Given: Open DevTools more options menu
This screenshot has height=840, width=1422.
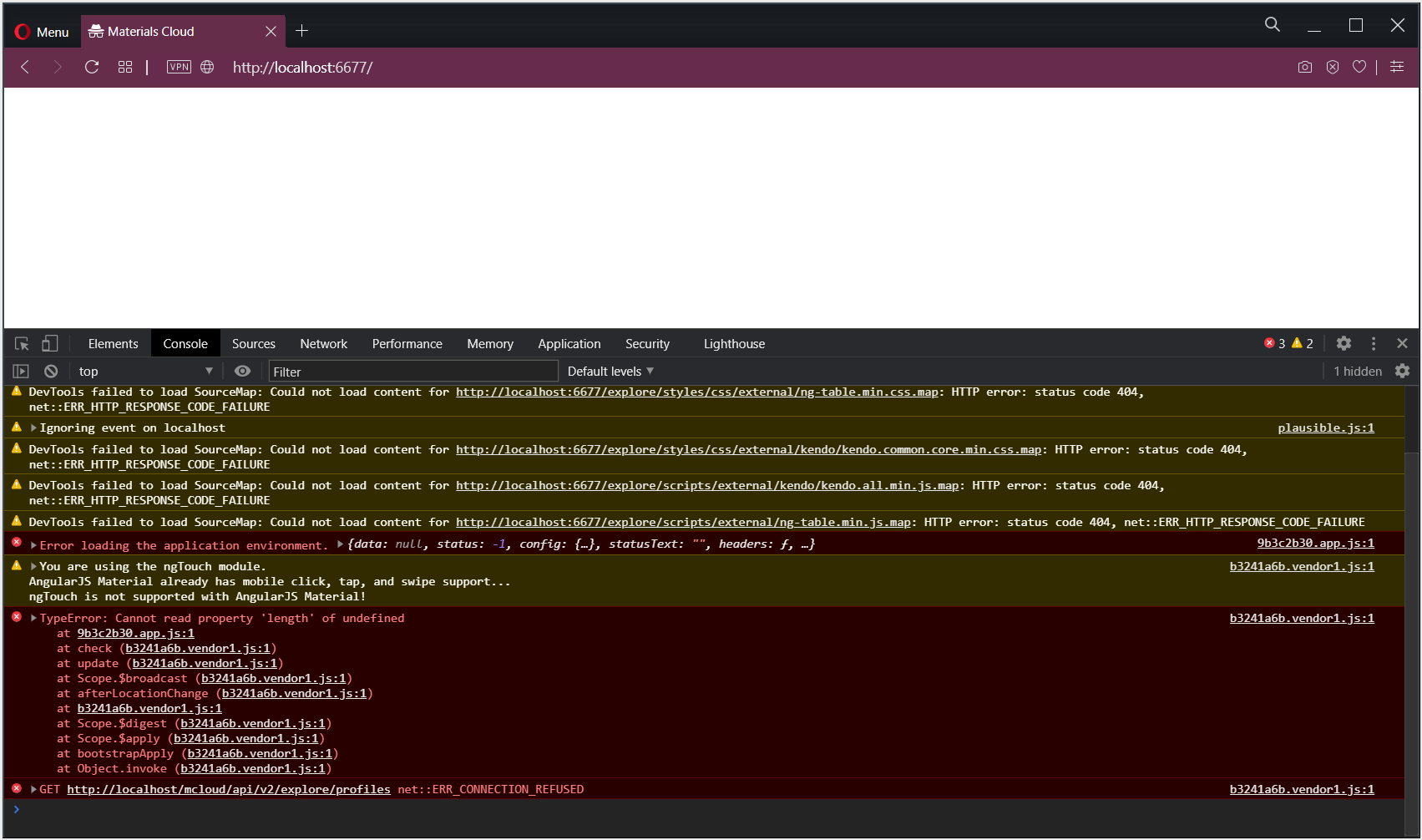Looking at the screenshot, I should pyautogui.click(x=1374, y=343).
